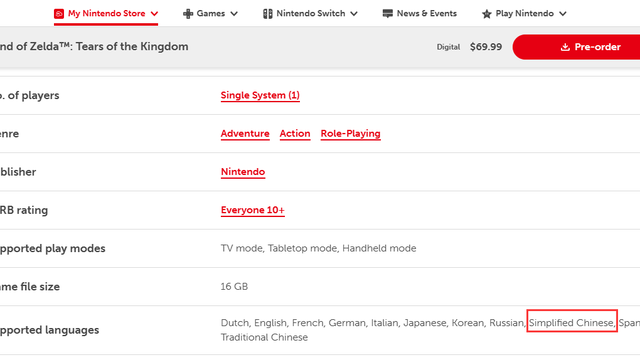
Task: Click the English language entry
Action: (270, 323)
